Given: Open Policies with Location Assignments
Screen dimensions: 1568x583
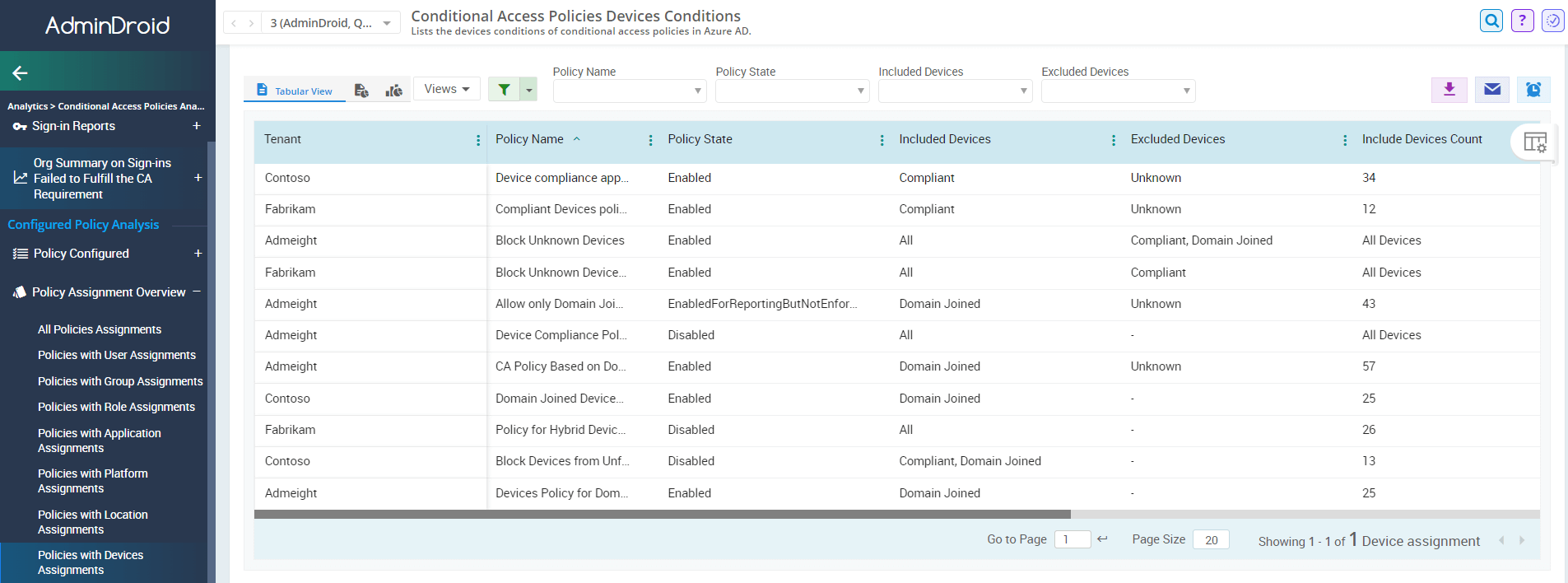Looking at the screenshot, I should 93,522.
